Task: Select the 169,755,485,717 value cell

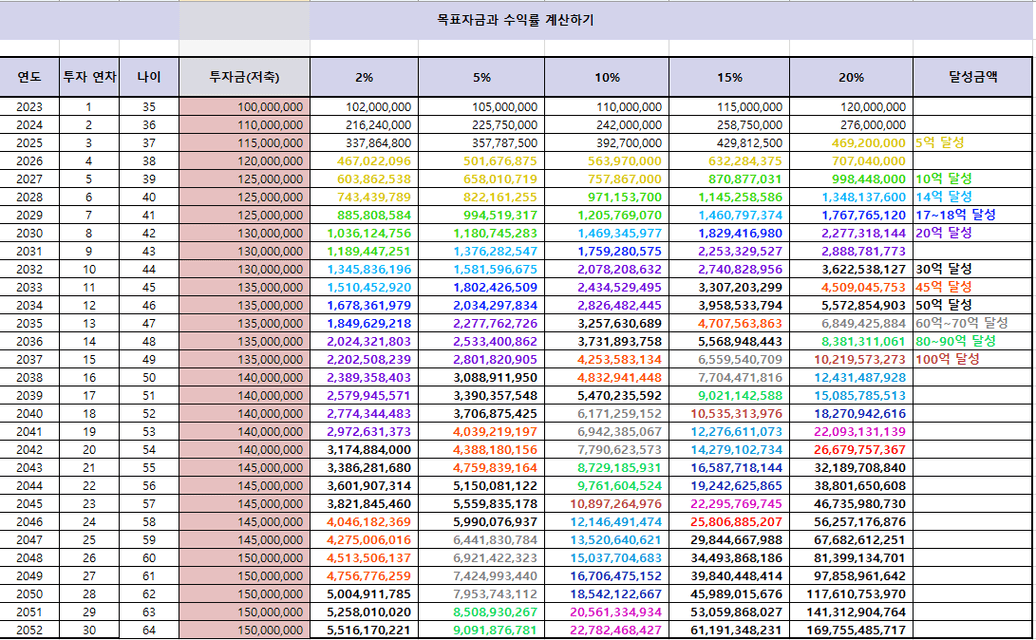Action: click(850, 630)
